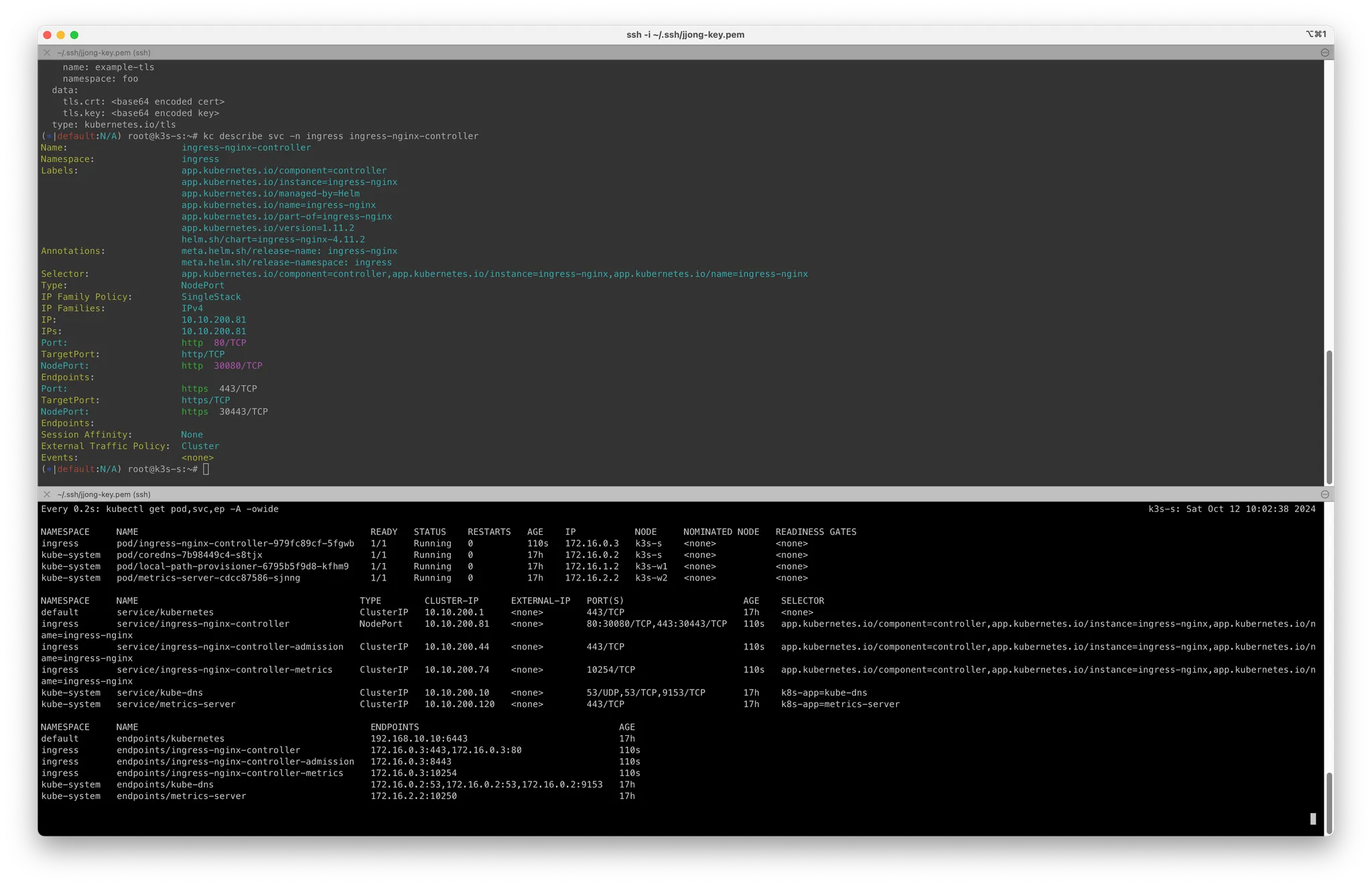Viewport: 1372px width, 886px height.
Task: Click label 'app.kubernetes.io/version=1.11.2'
Action: pos(267,228)
